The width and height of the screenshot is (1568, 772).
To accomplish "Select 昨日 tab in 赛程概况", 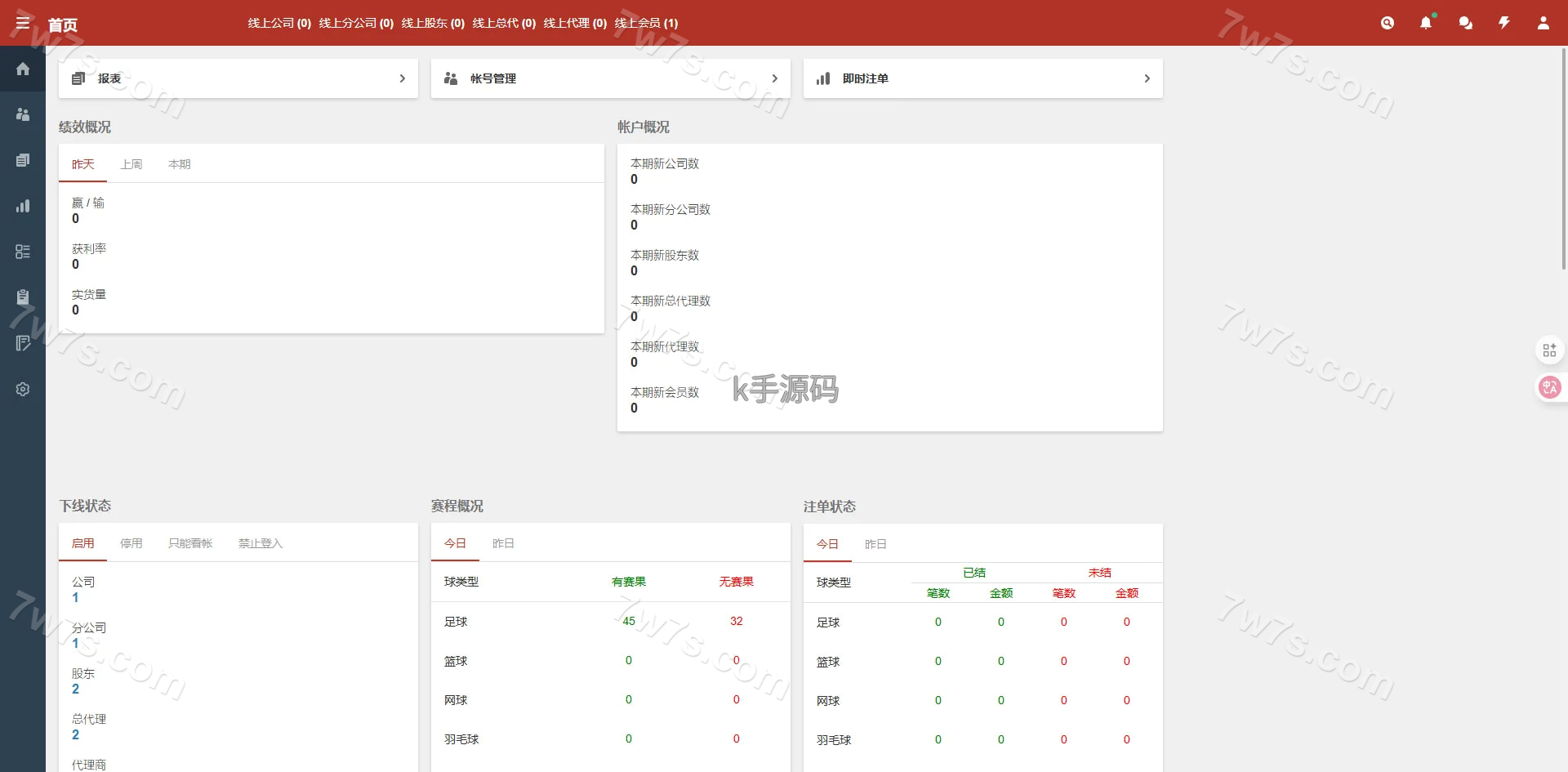I will (503, 543).
